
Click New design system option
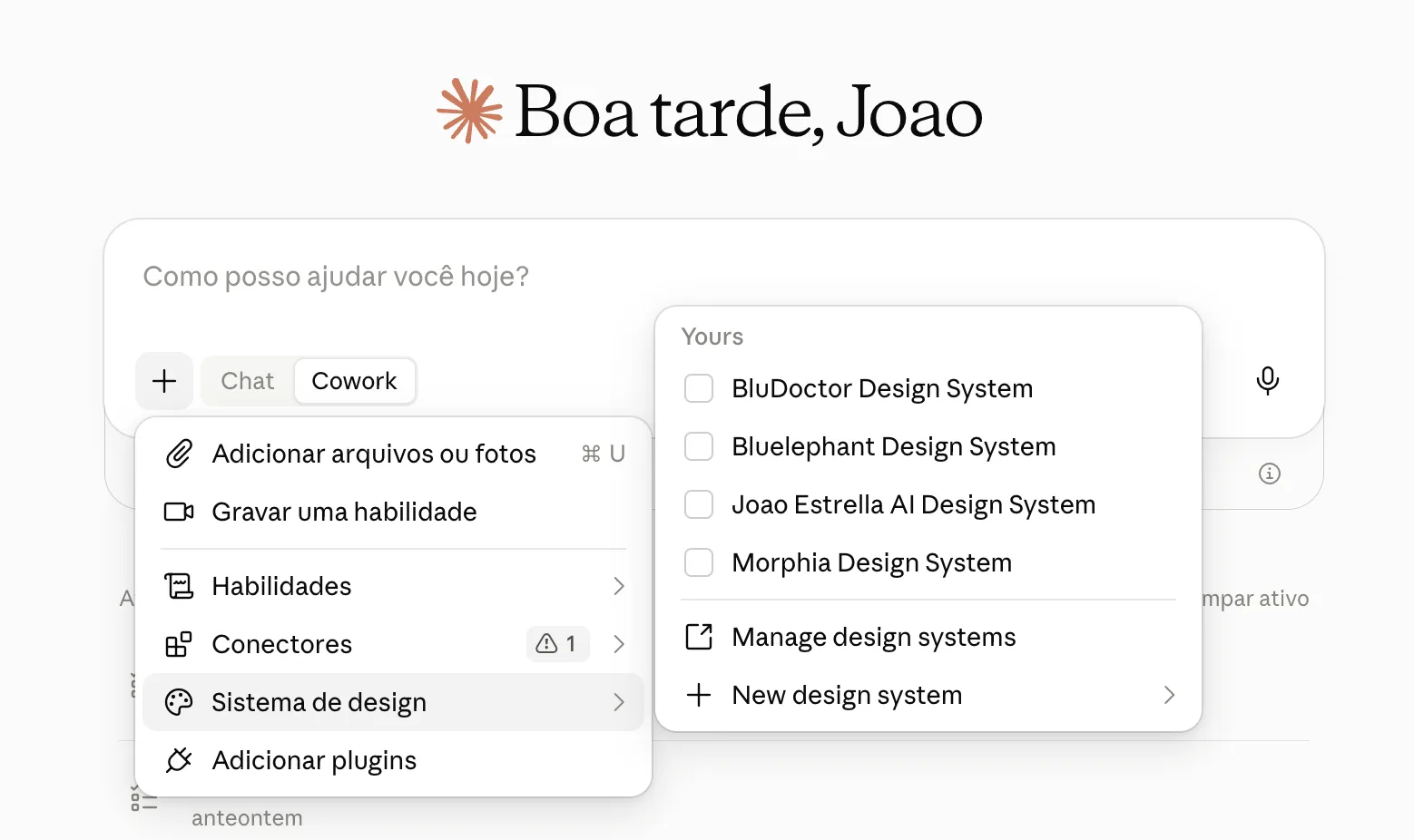928,695
